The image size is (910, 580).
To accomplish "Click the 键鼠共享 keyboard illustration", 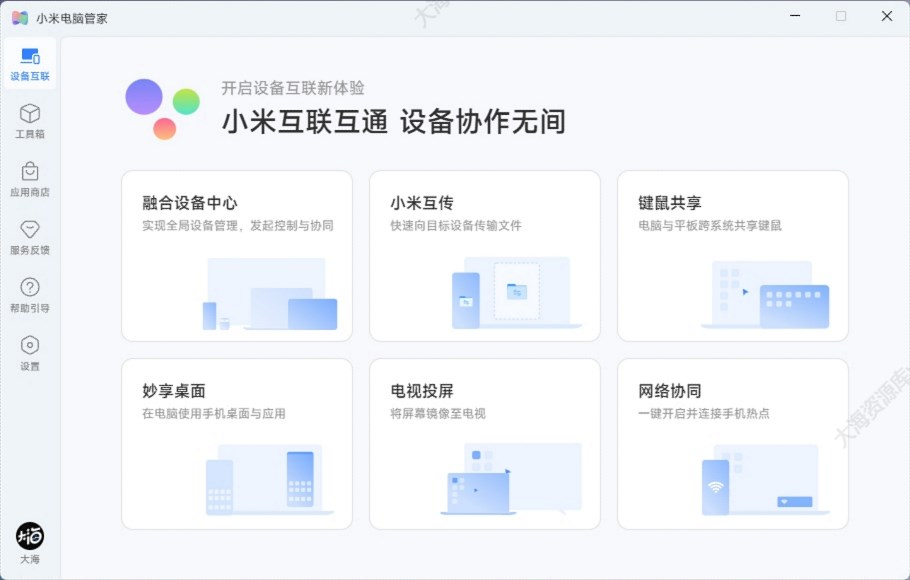I will pos(765,295).
